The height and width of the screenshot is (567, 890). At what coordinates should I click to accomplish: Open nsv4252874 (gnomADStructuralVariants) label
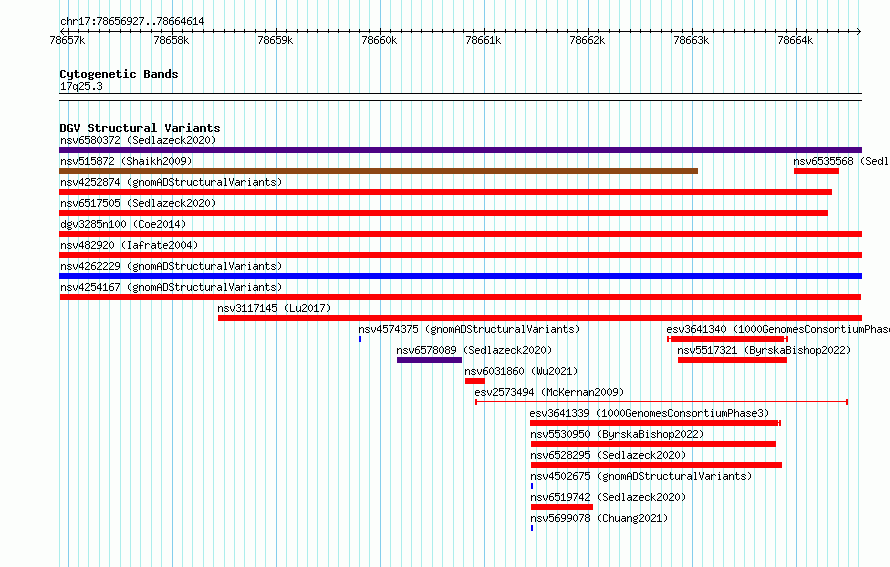[171, 182]
